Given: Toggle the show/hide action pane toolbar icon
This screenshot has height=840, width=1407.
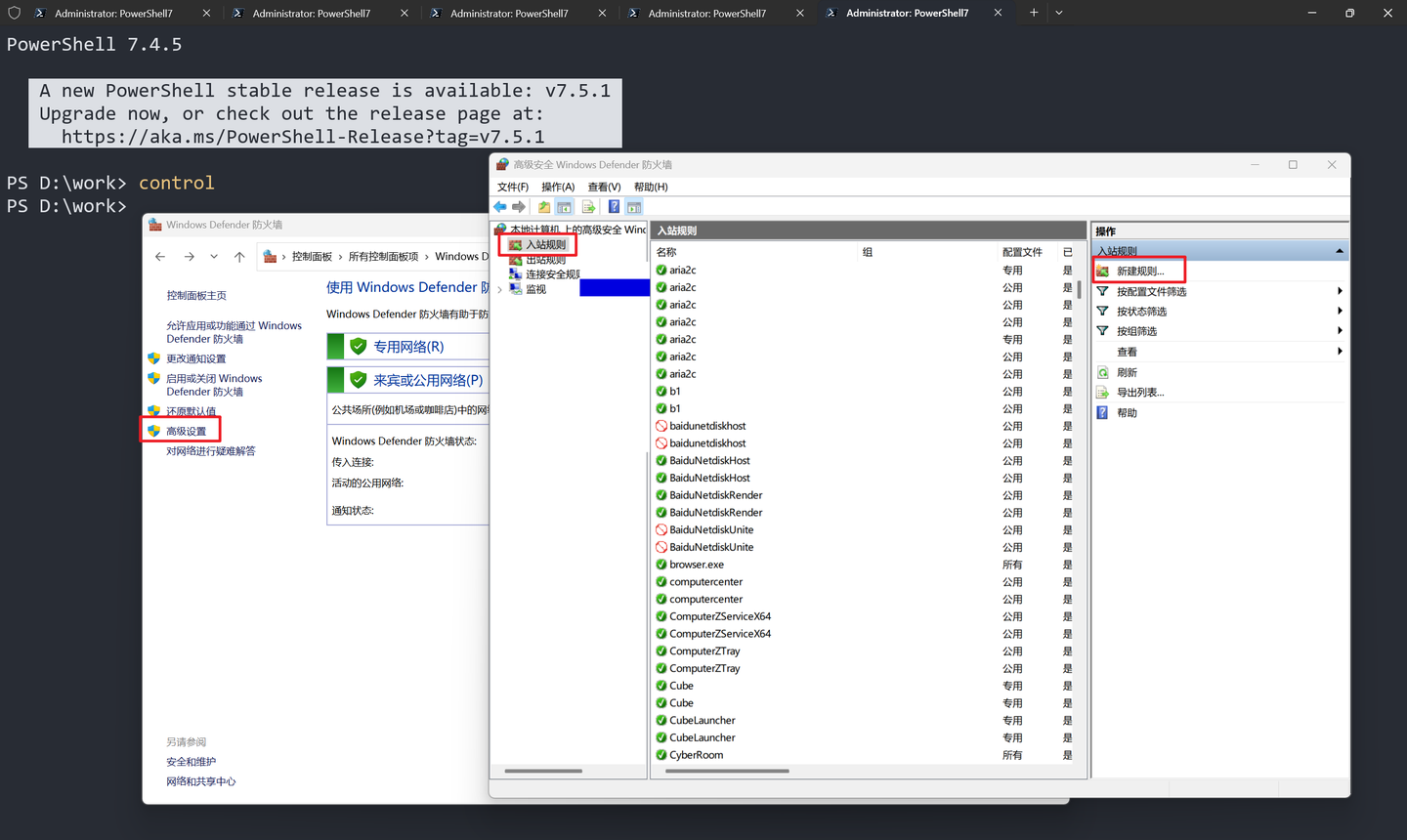Looking at the screenshot, I should (634, 207).
